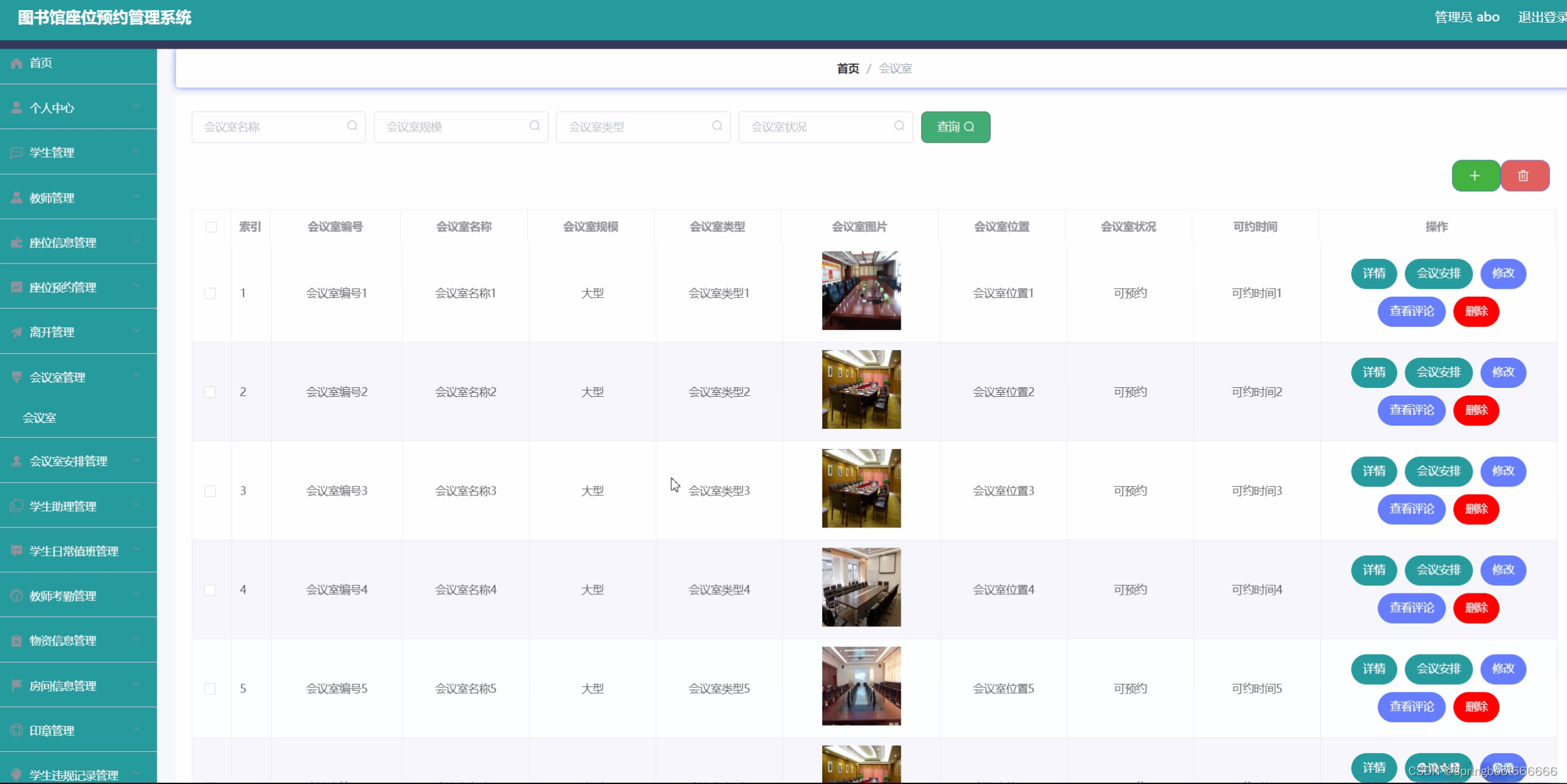This screenshot has width=1567, height=784.
Task: Expand the 座位预约管理 chevron
Action: [x=137, y=286]
